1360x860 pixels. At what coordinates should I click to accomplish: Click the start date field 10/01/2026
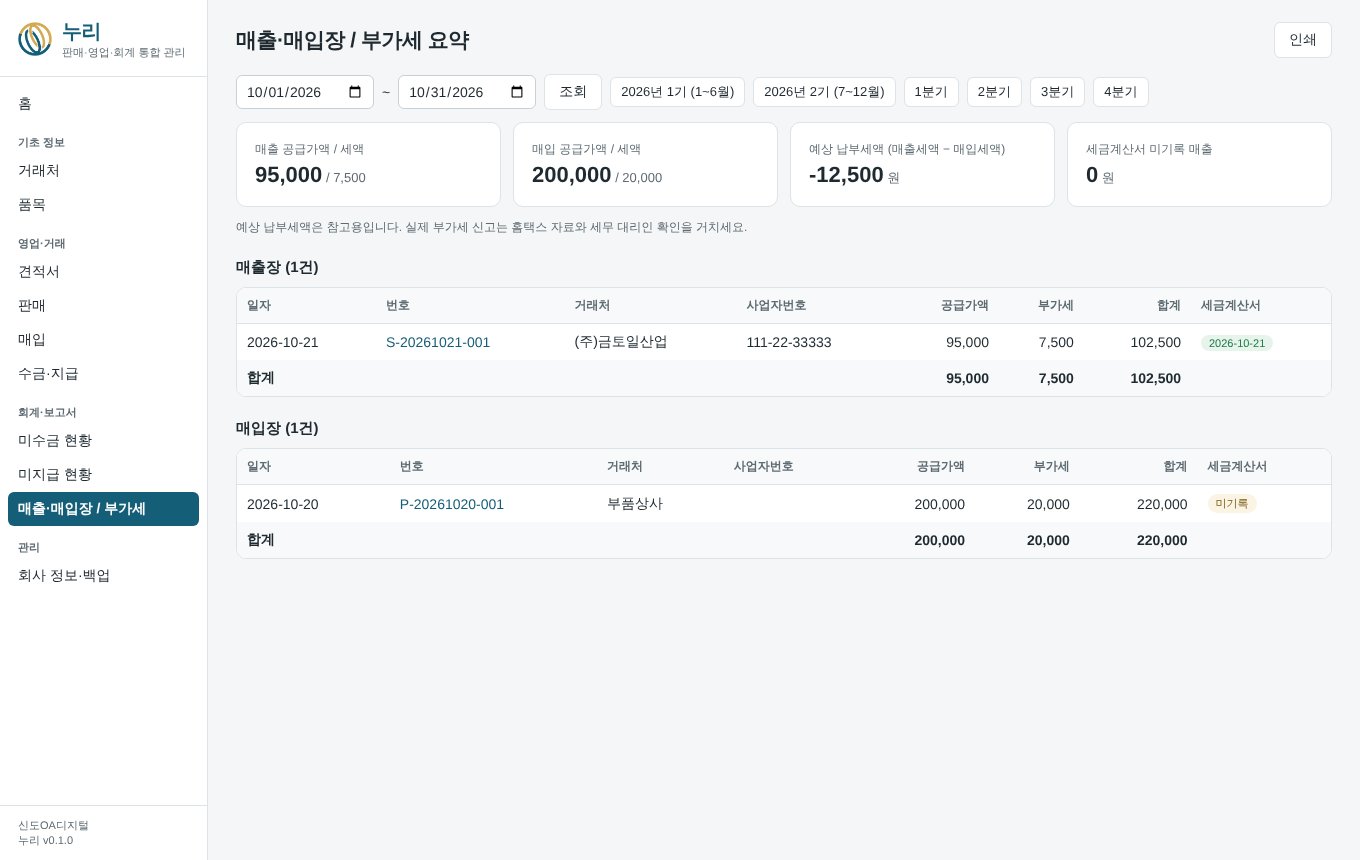pos(305,92)
